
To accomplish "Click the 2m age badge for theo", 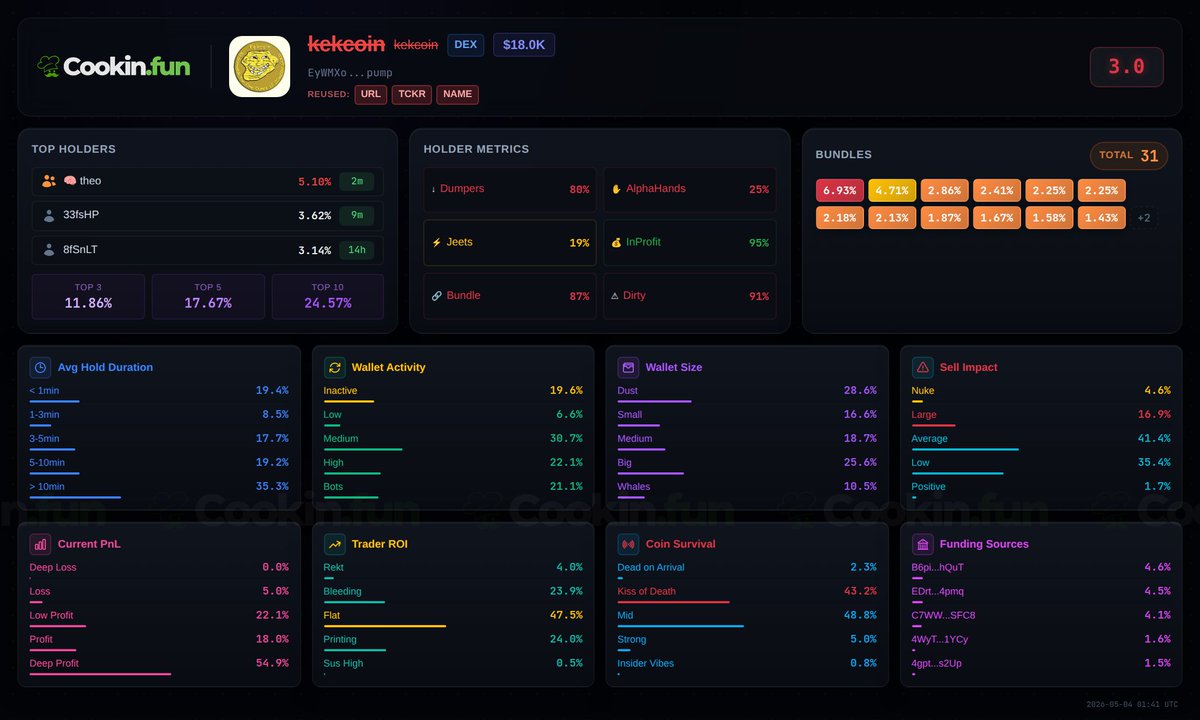I will (357, 182).
